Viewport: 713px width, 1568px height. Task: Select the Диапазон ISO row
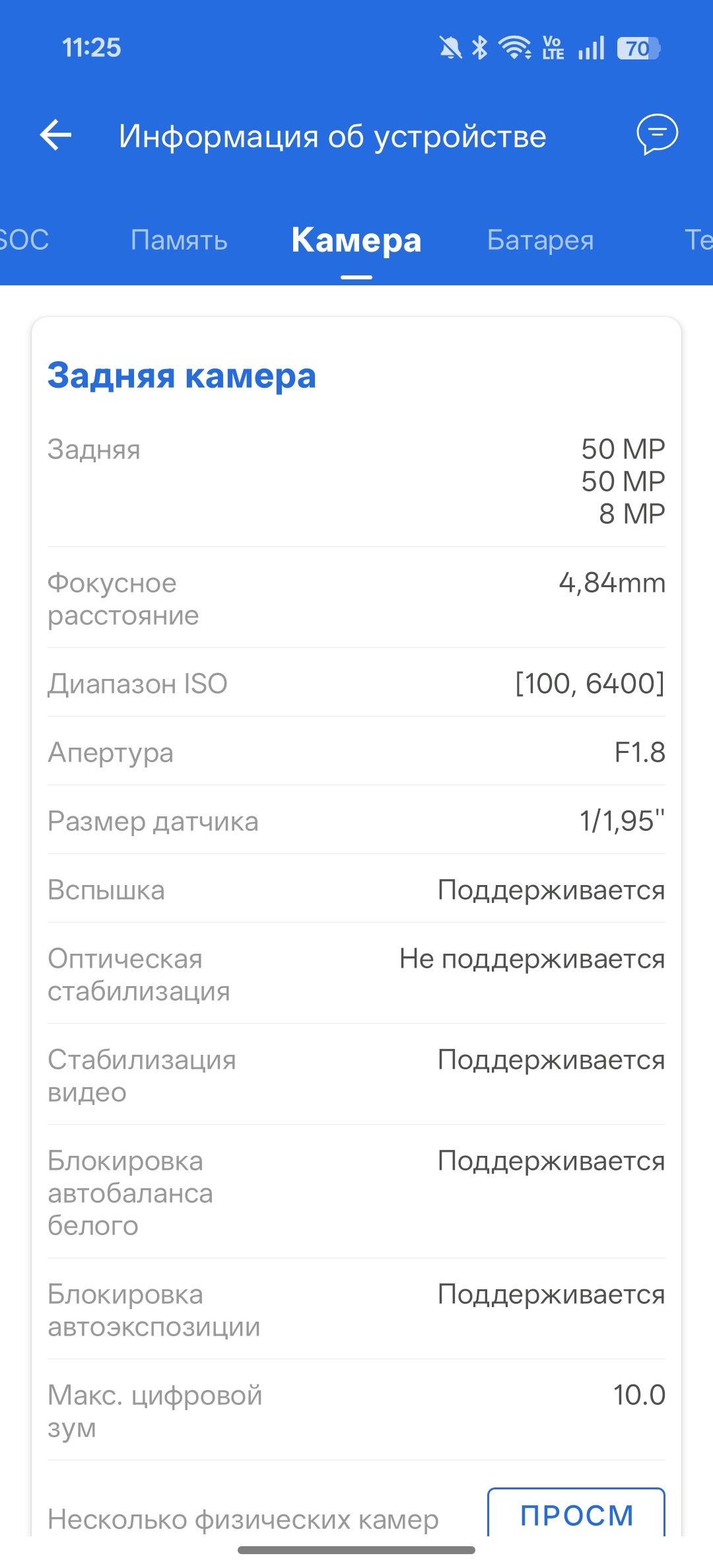356,683
